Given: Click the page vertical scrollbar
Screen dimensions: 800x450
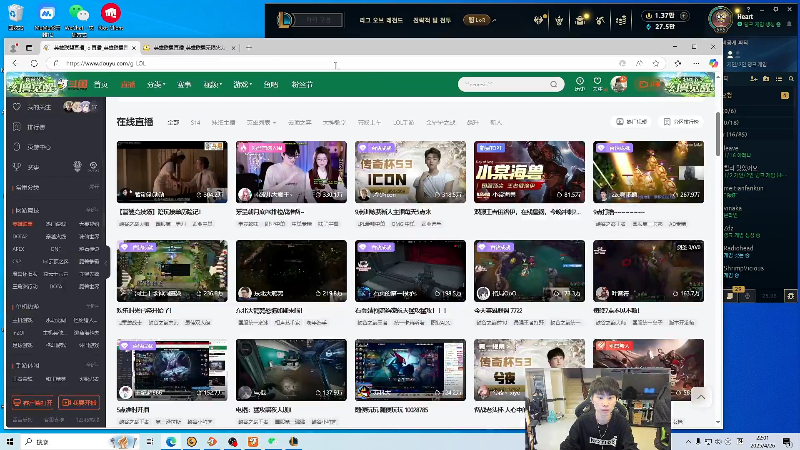Looking at the screenshot, I should point(718,134).
